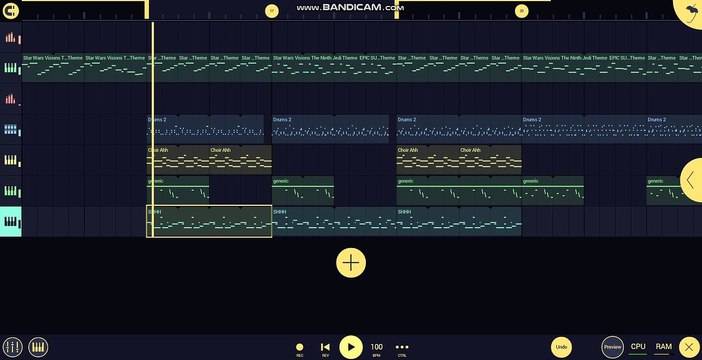Select the yellow-outlined SHHH clip
This screenshot has width=702, height=360.
point(209,221)
